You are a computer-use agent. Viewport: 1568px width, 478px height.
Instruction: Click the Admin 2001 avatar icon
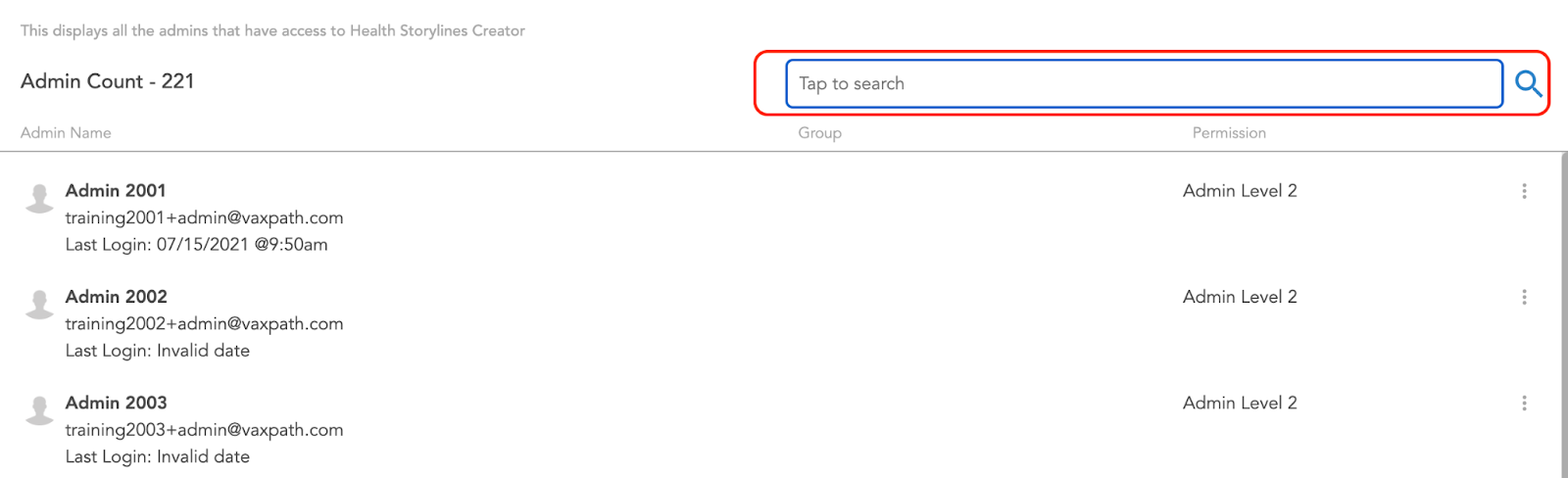coord(39,198)
